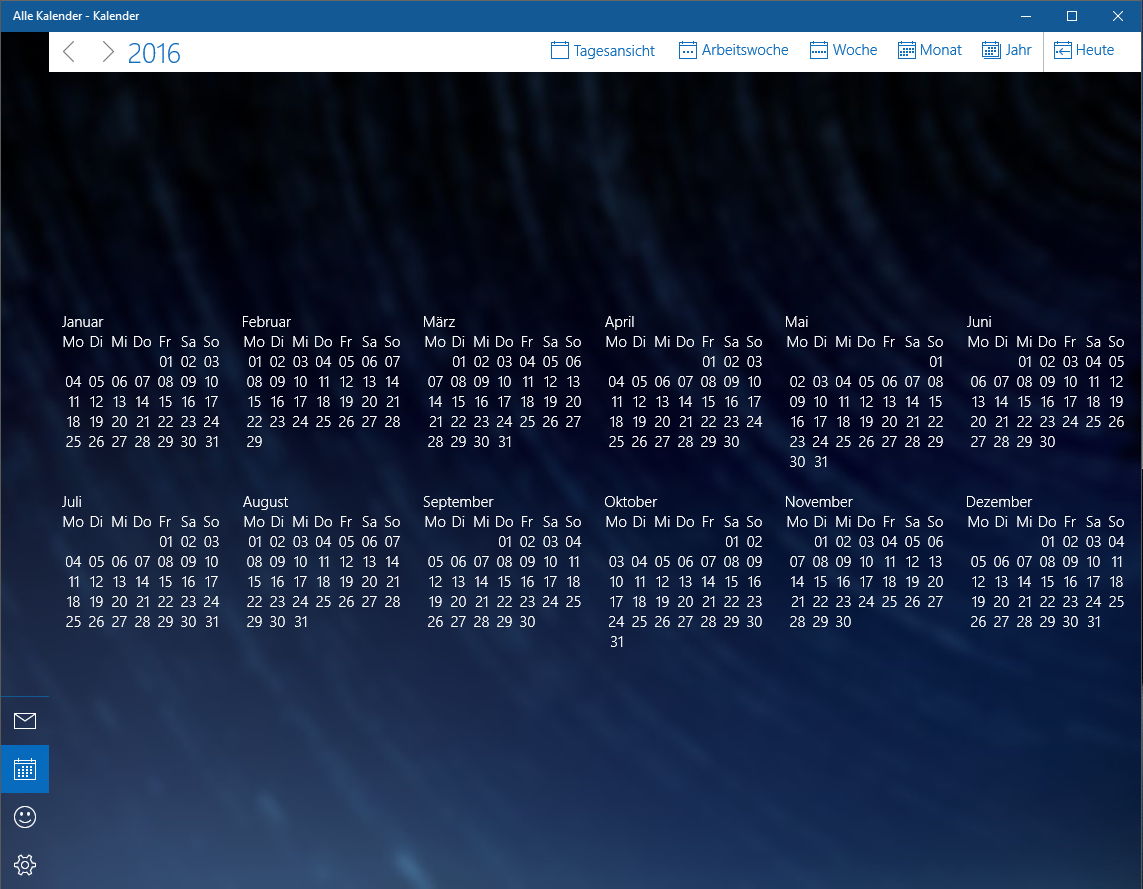
Task: Open the Juli month heading
Action: pyautogui.click(x=71, y=502)
